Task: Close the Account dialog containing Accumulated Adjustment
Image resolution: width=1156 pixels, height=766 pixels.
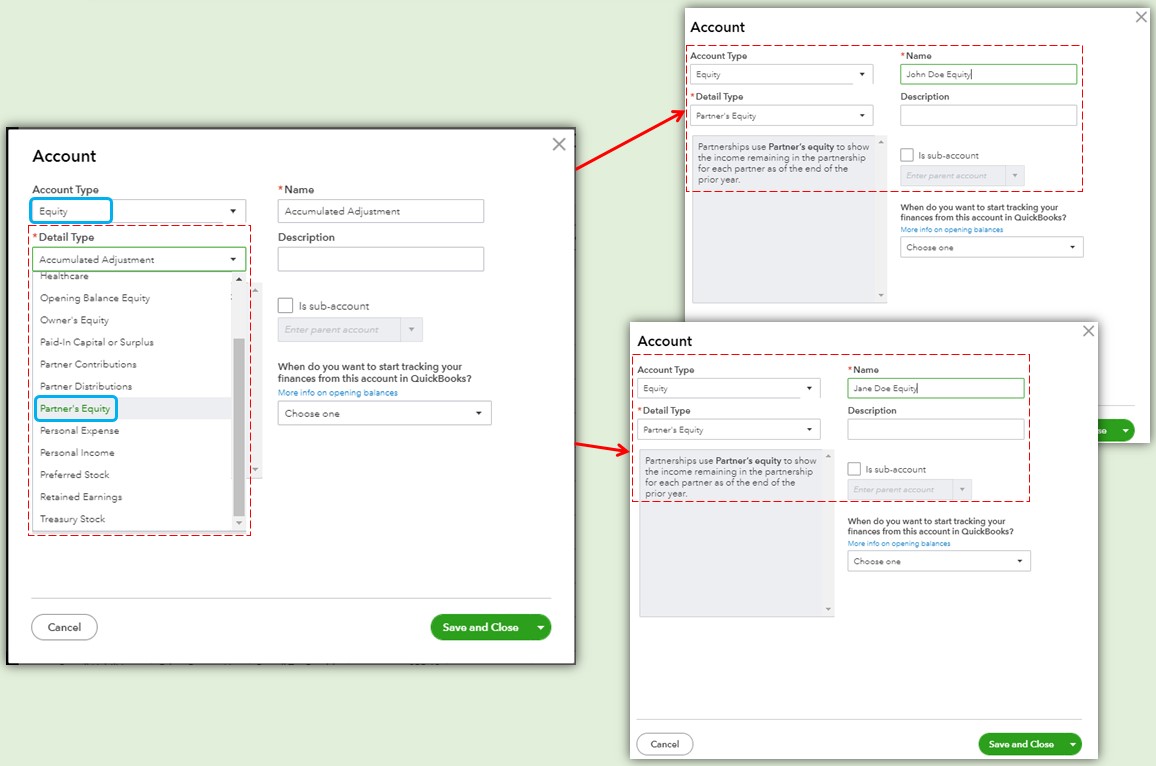Action: click(559, 144)
